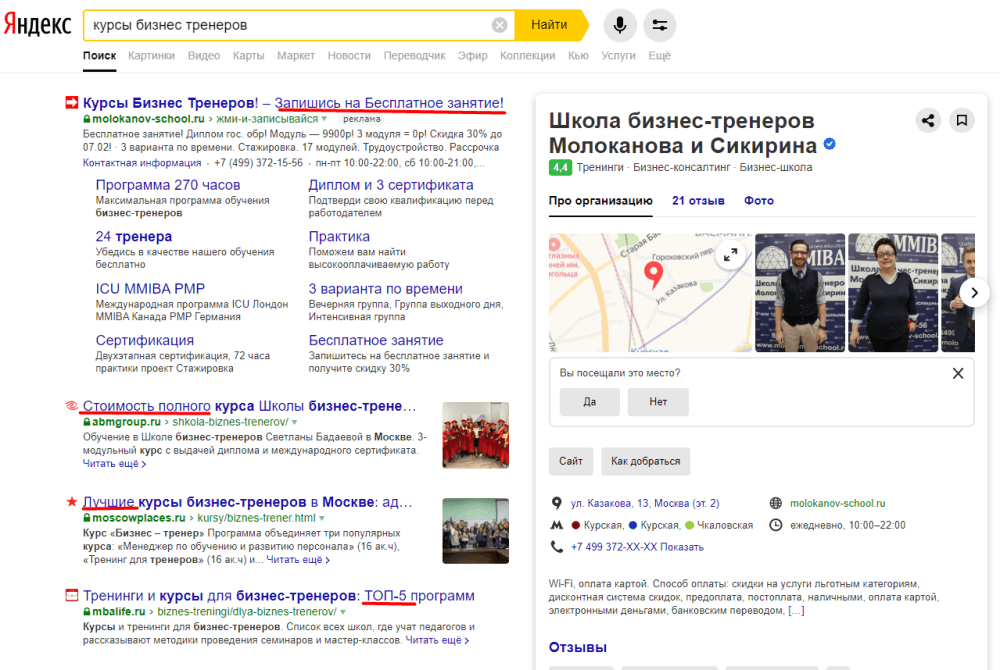Reveal phone number via 'Показать'
Screen dimensions: 1000x670
(x=682, y=547)
